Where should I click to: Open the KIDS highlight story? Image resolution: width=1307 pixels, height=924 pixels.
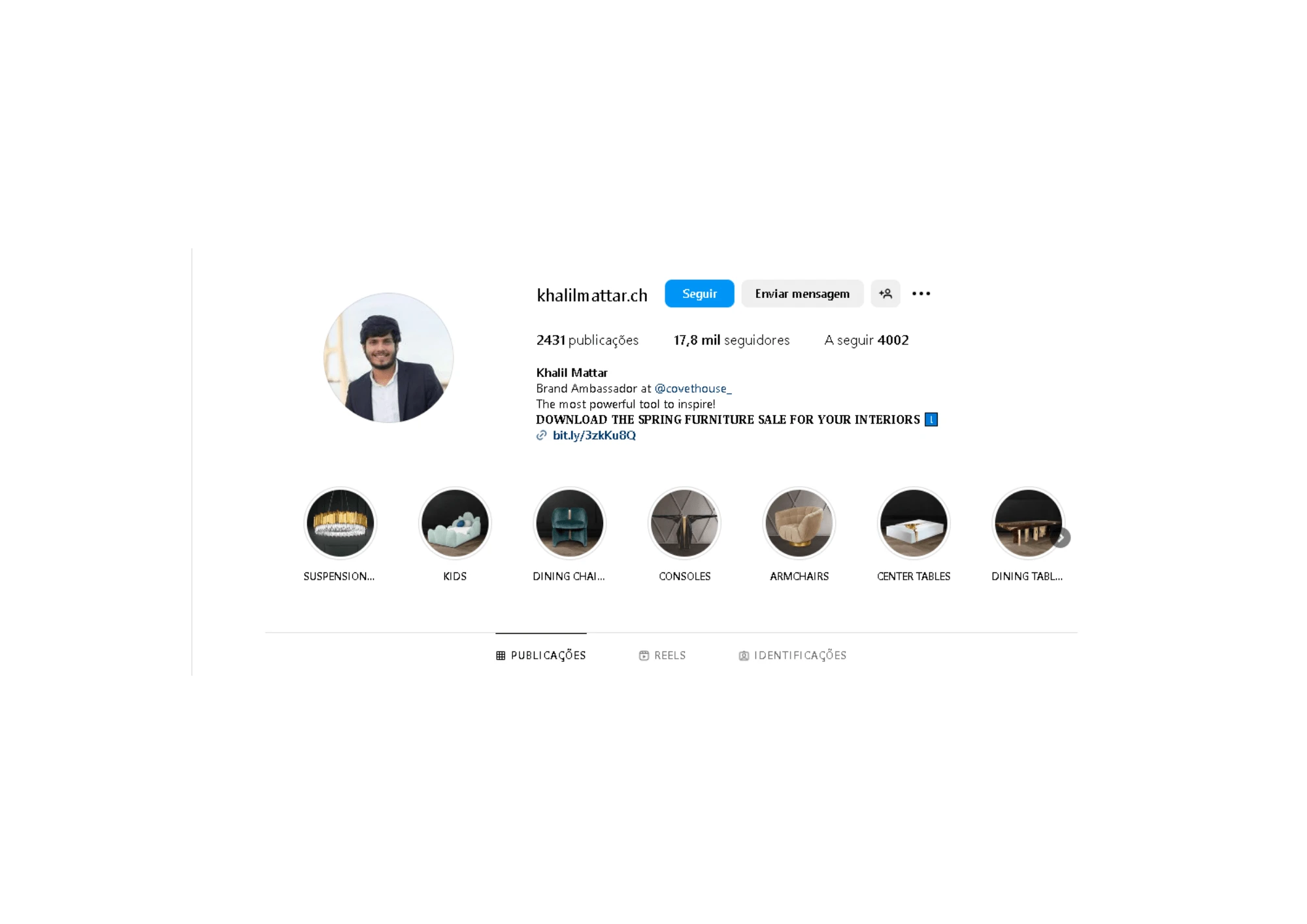tap(455, 523)
